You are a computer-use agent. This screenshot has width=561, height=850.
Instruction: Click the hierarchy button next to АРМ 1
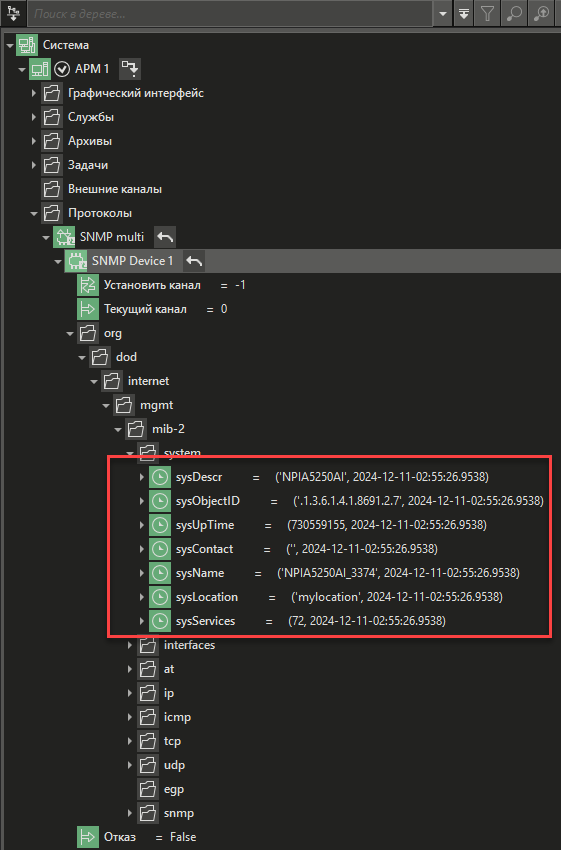130,69
